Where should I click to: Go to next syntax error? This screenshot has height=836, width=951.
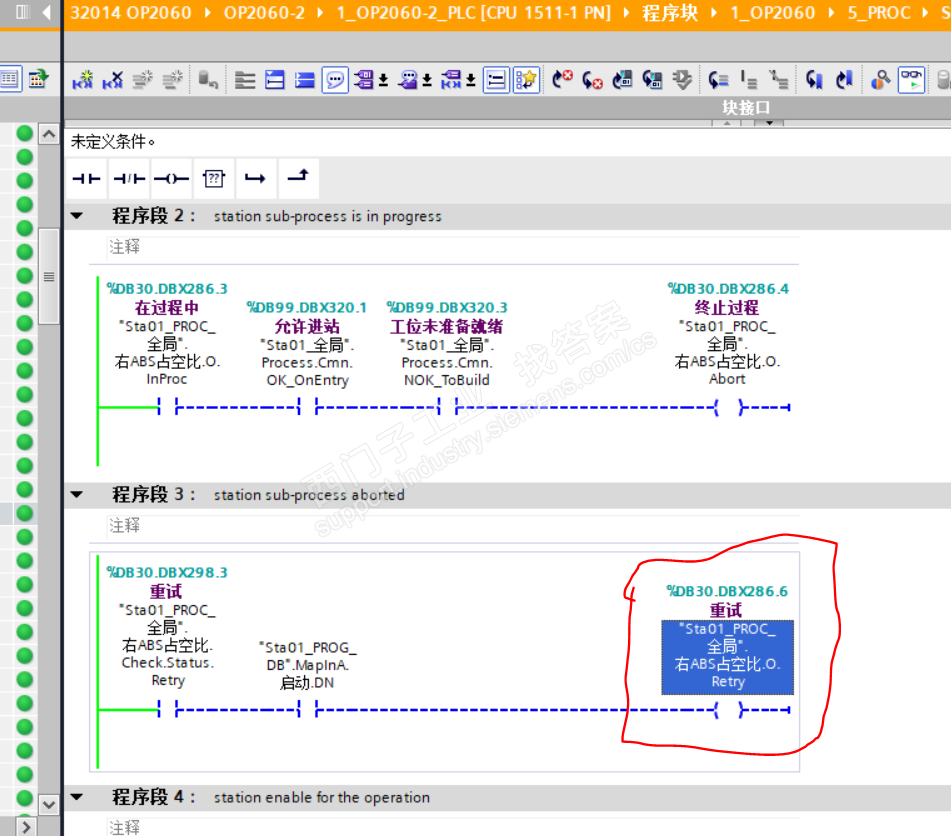tap(592, 80)
